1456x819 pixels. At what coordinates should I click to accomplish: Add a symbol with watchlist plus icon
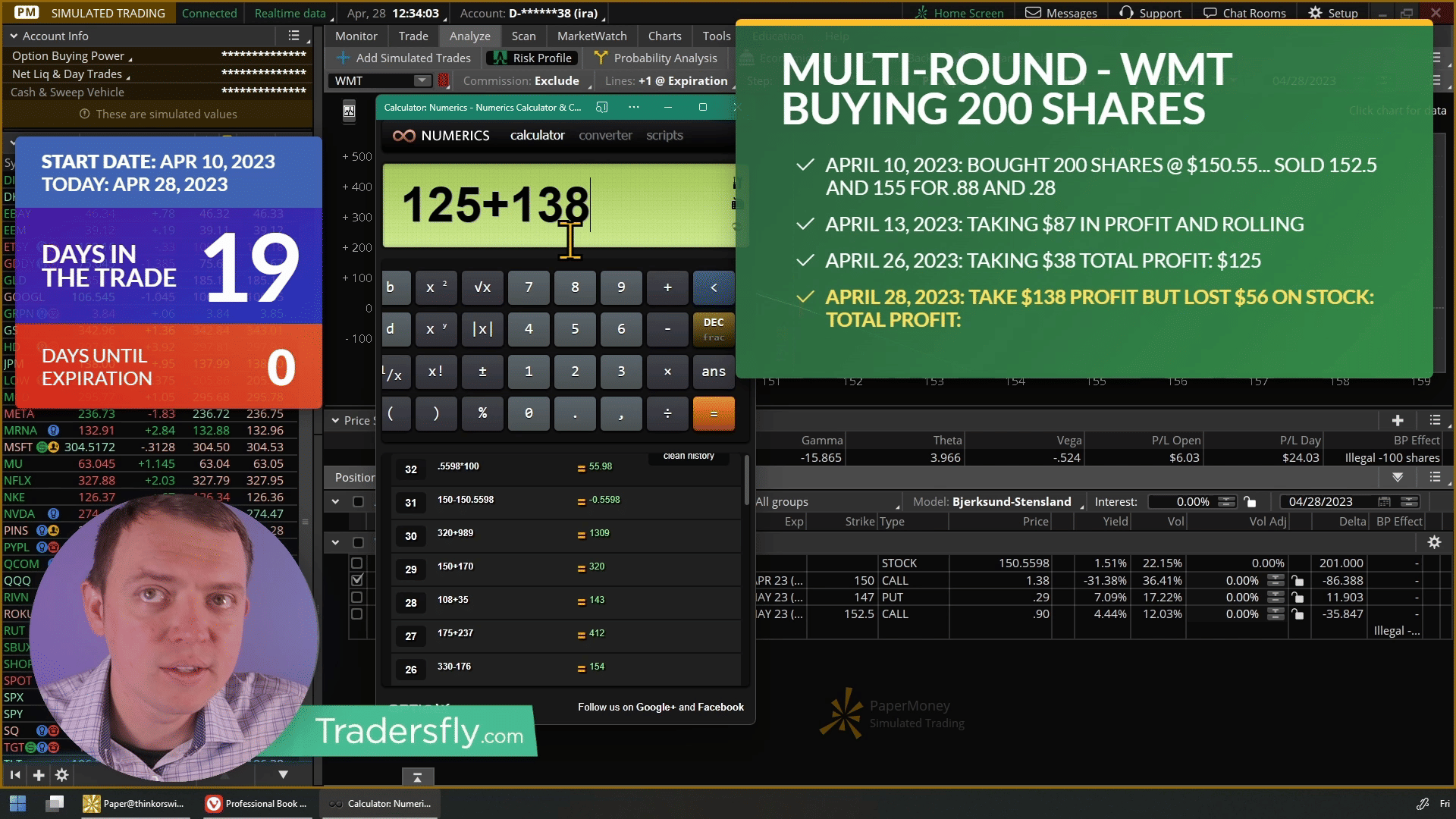pyautogui.click(x=39, y=775)
